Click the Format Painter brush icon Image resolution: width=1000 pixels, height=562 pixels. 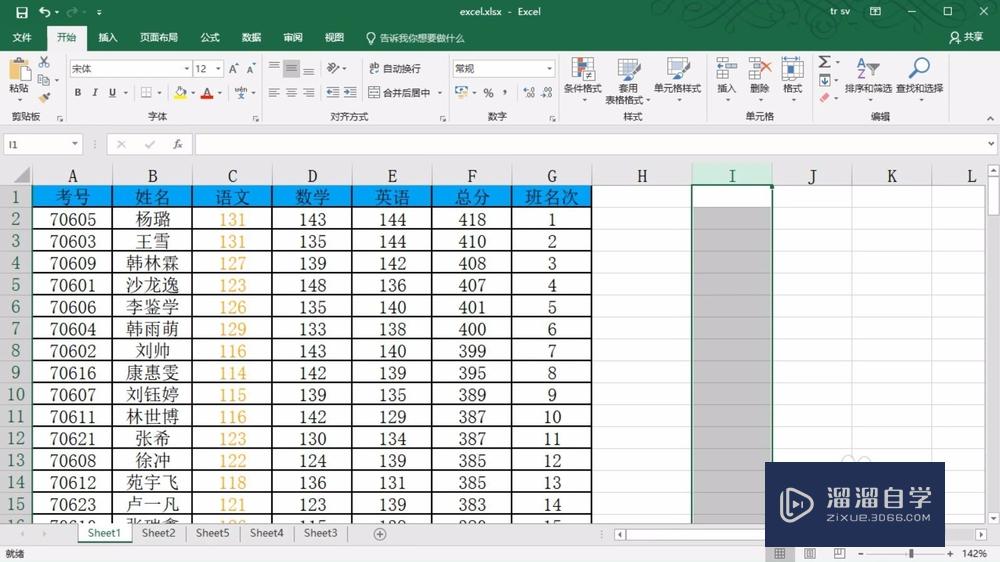[x=44, y=98]
